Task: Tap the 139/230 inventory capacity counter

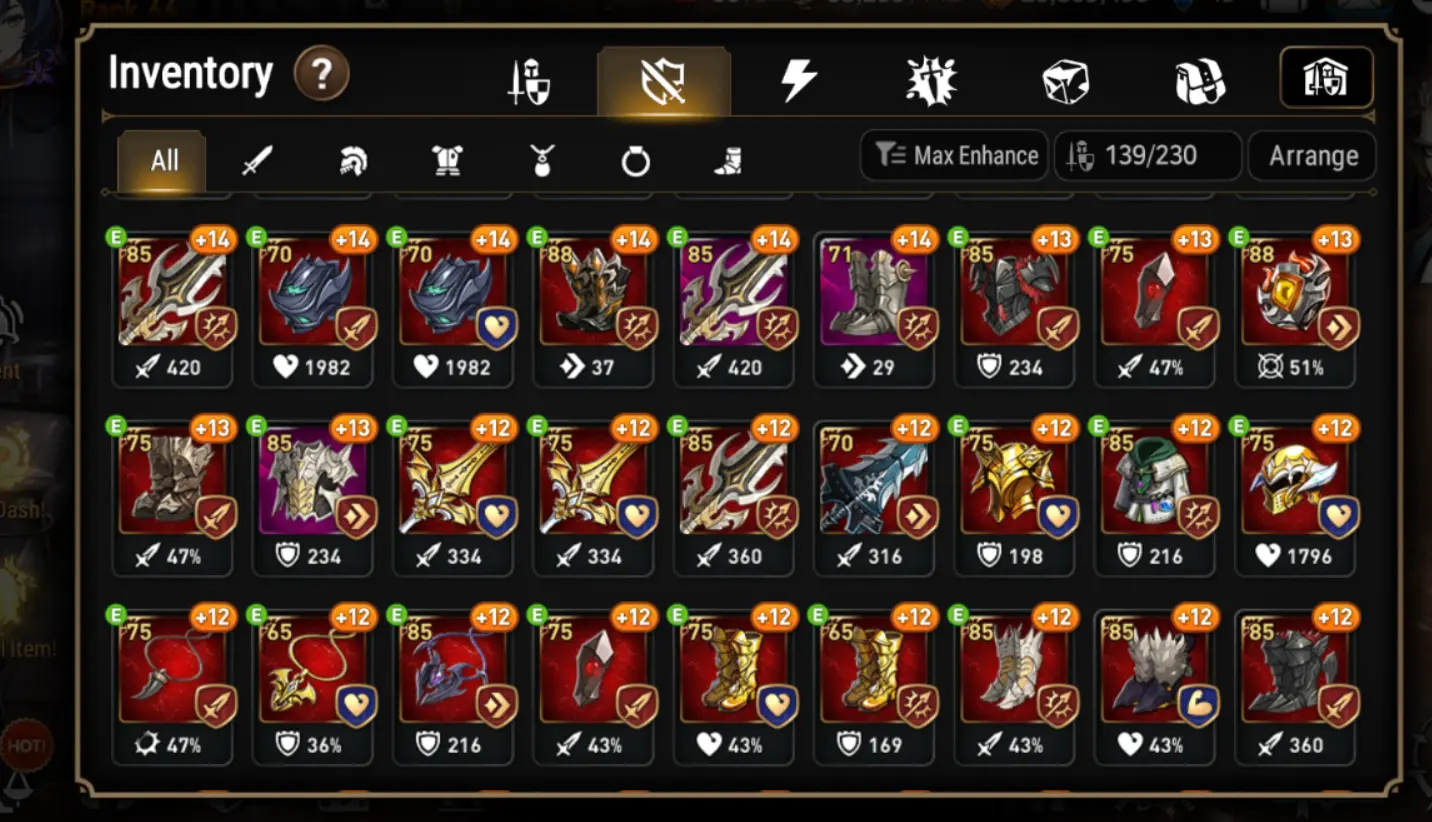Action: click(1148, 156)
